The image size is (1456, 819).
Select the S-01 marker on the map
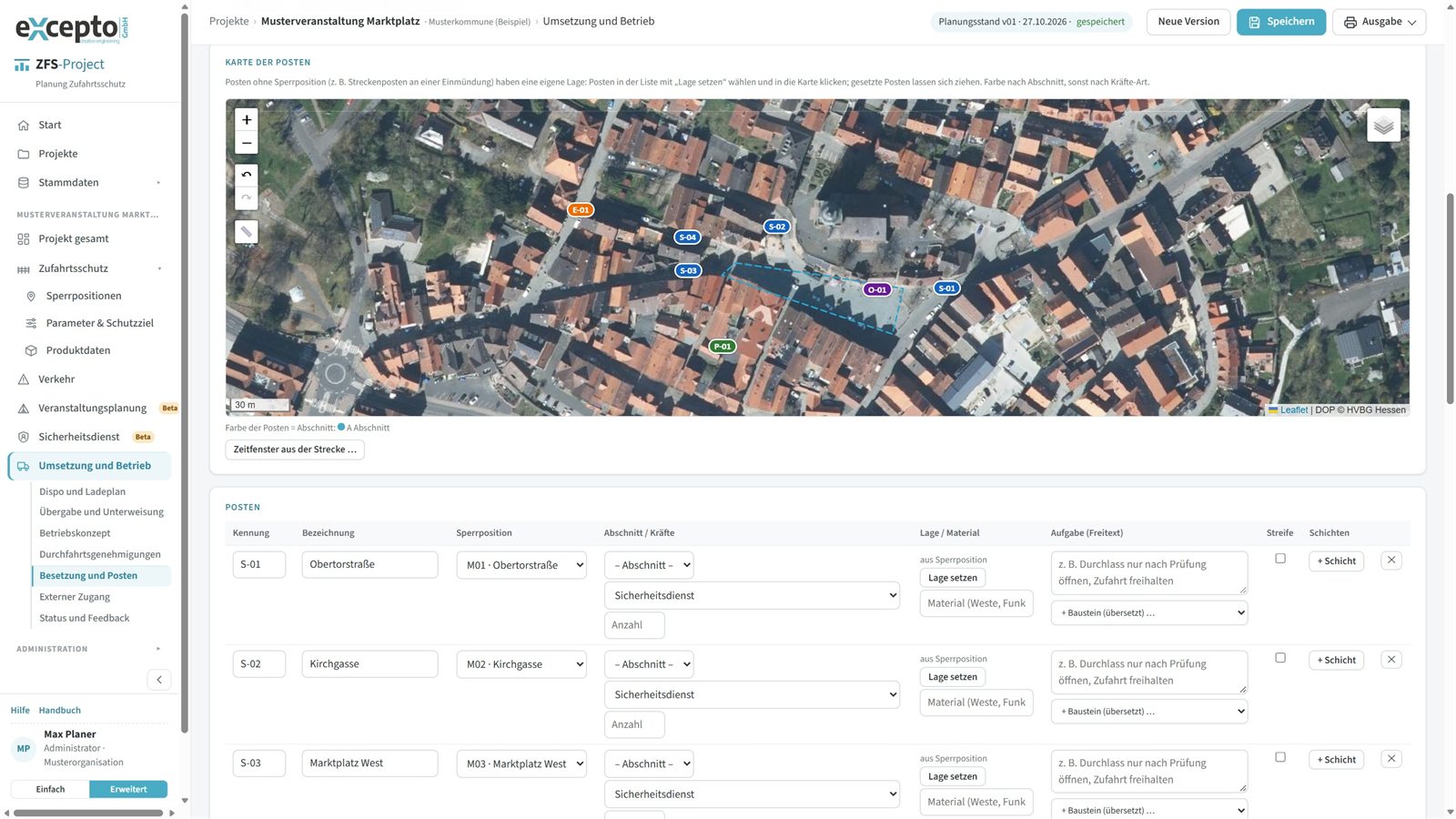[947, 288]
